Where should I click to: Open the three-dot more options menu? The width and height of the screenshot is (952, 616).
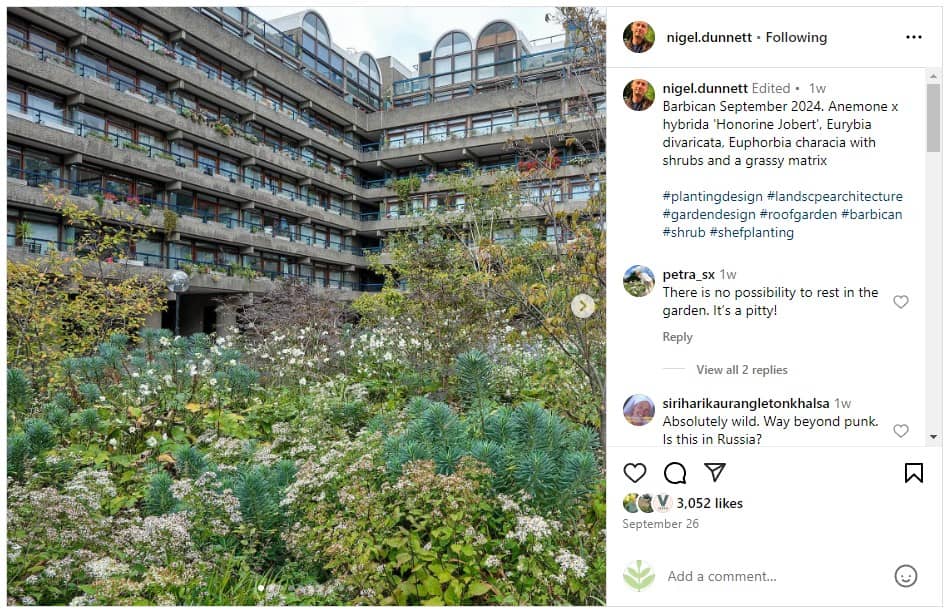pos(914,37)
